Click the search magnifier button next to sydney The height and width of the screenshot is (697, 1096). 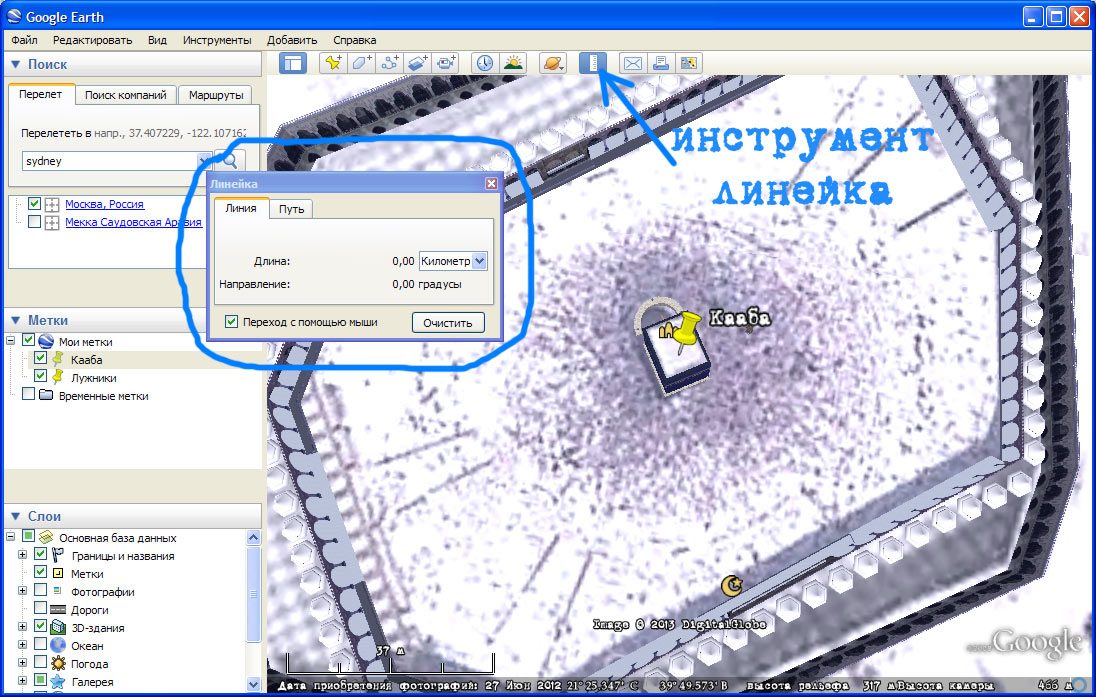[x=229, y=161]
